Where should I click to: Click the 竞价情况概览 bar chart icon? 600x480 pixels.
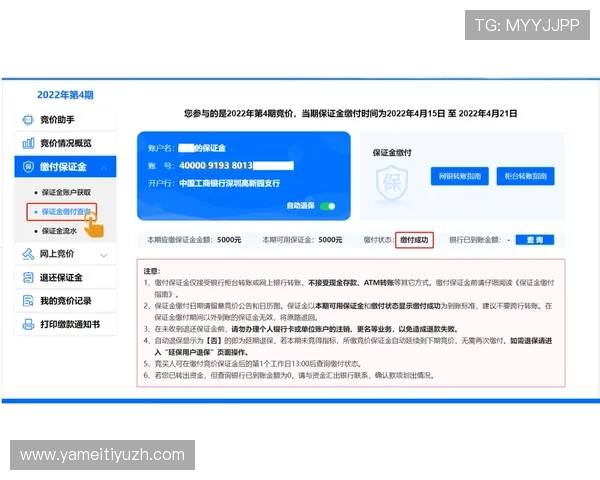(x=28, y=143)
